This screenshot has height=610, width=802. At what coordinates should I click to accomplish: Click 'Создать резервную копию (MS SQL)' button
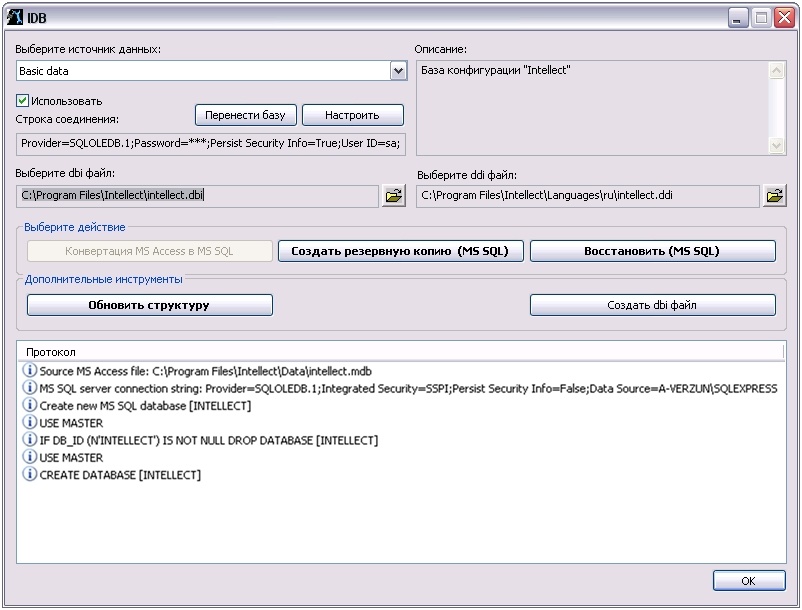click(400, 251)
